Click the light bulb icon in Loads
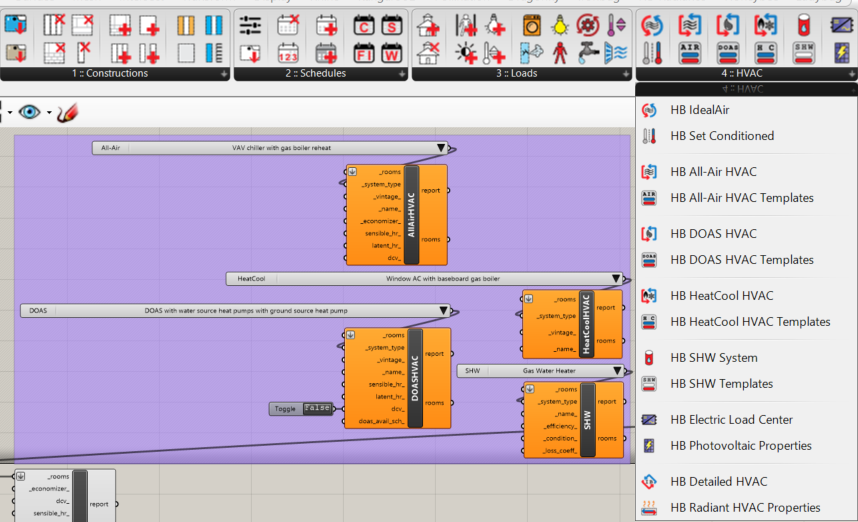The image size is (858, 522). [x=560, y=25]
